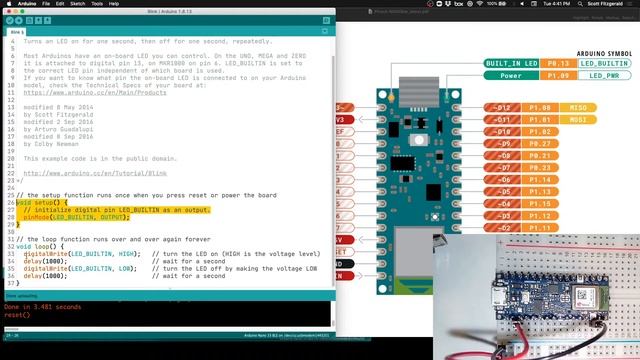Click the ~D12 pin label
640x360 pixels.
[x=502, y=108]
